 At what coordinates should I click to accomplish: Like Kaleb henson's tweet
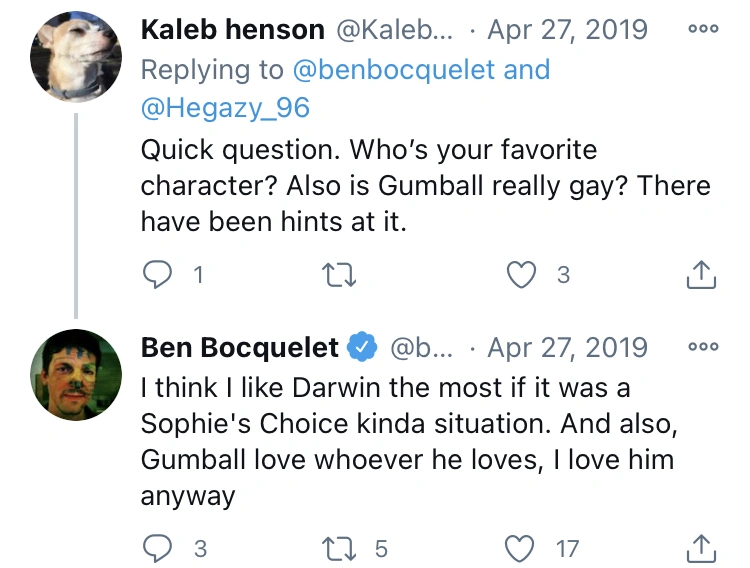[521, 274]
